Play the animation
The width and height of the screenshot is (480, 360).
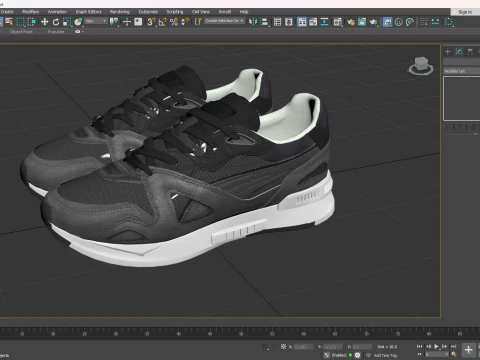coord(436,346)
